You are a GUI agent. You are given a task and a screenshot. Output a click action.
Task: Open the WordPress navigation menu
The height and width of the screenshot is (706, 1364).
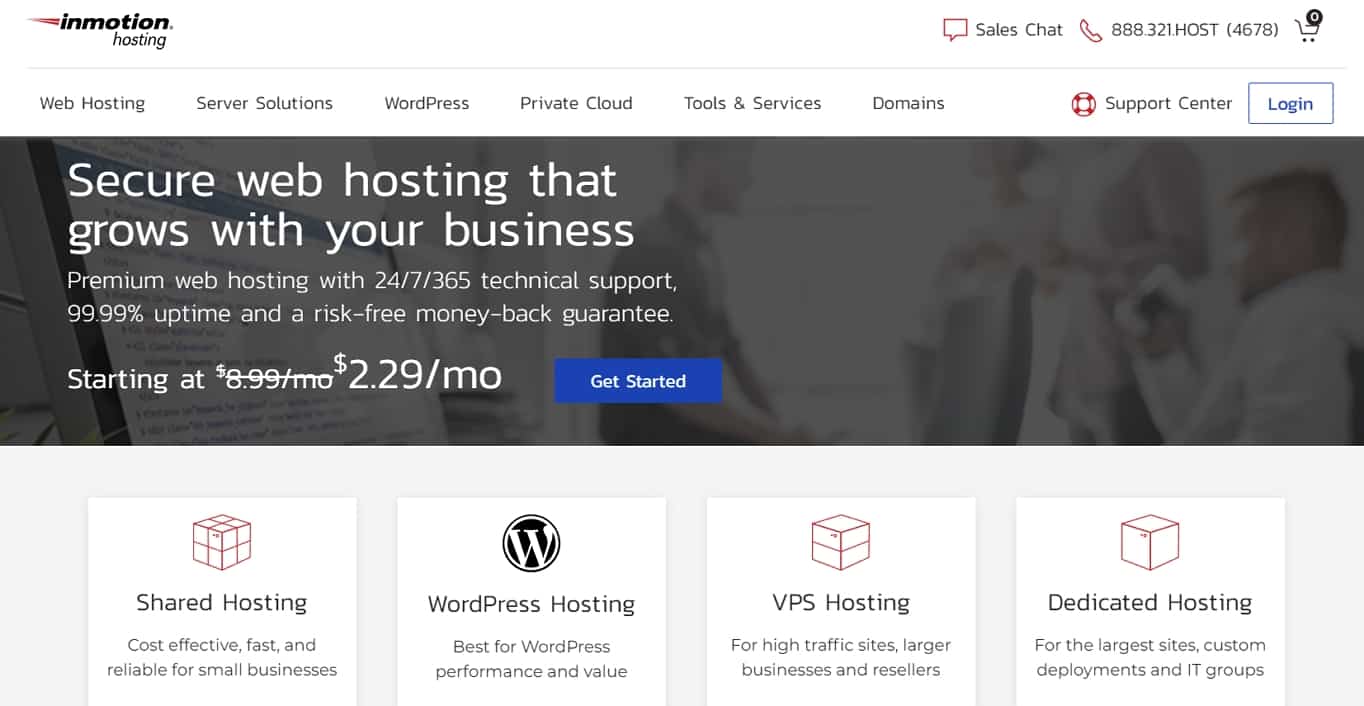coord(427,103)
